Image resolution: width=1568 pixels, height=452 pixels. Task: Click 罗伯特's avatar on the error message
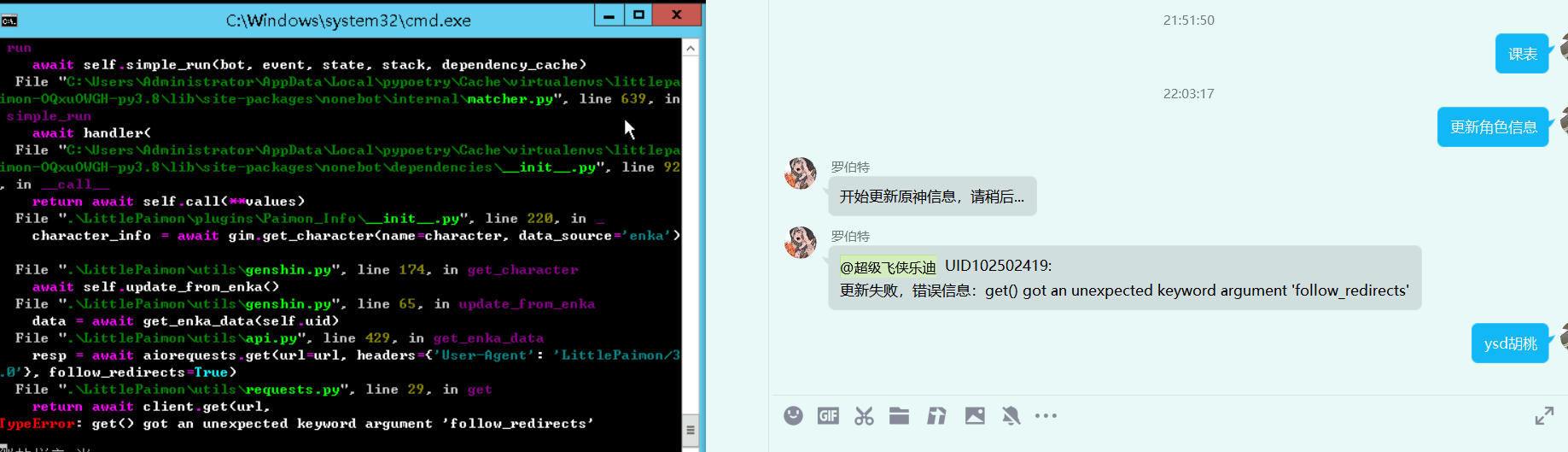[x=801, y=242]
